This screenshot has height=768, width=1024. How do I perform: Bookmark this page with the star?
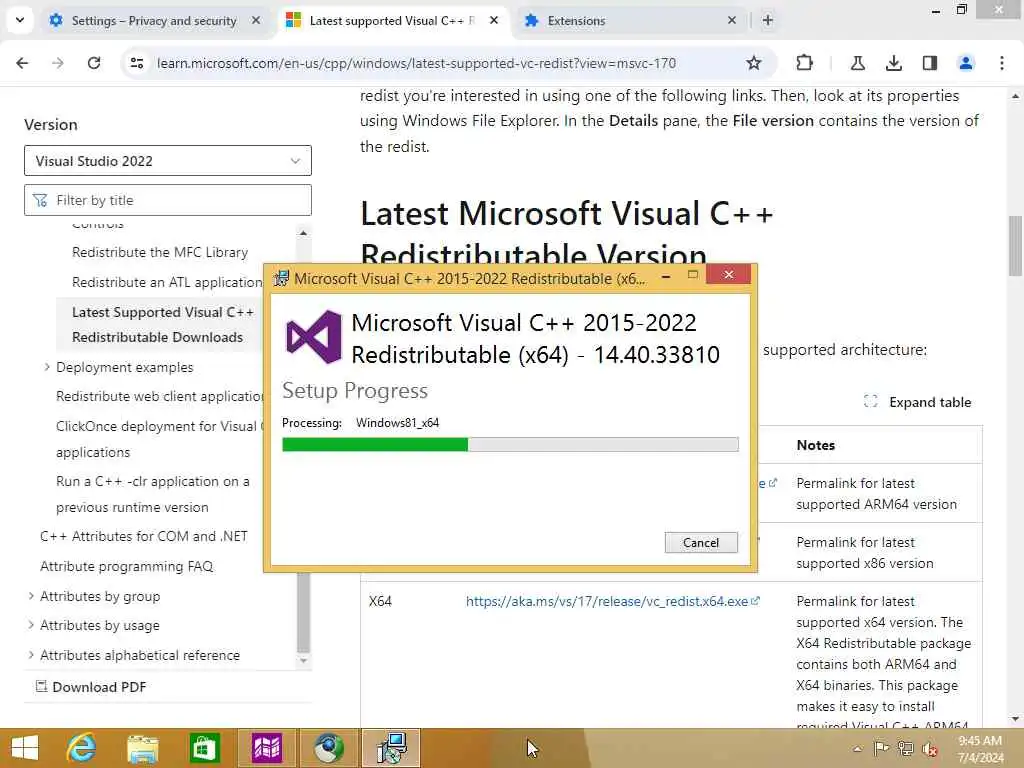pyautogui.click(x=754, y=63)
